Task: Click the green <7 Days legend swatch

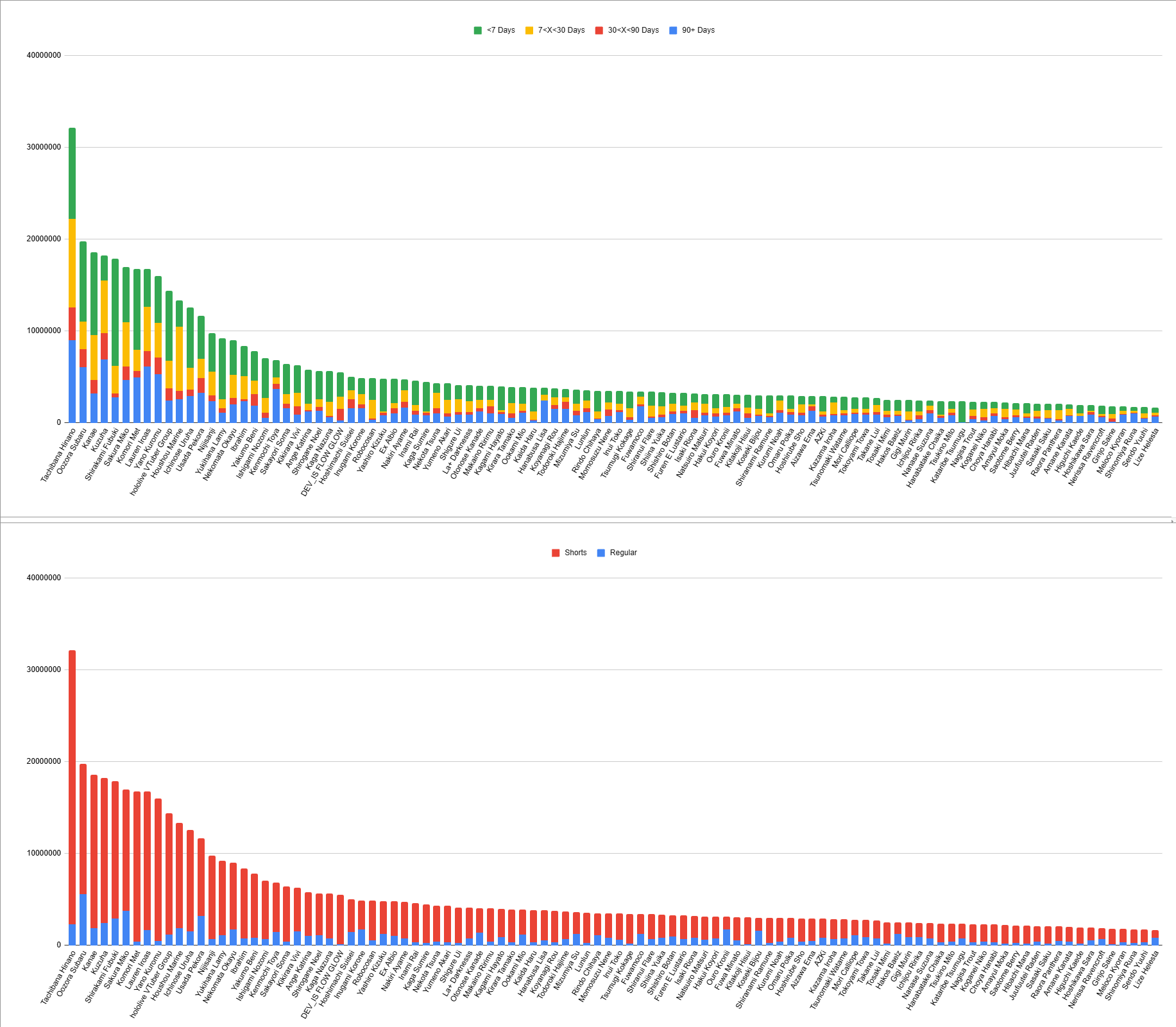Action: coord(477,30)
